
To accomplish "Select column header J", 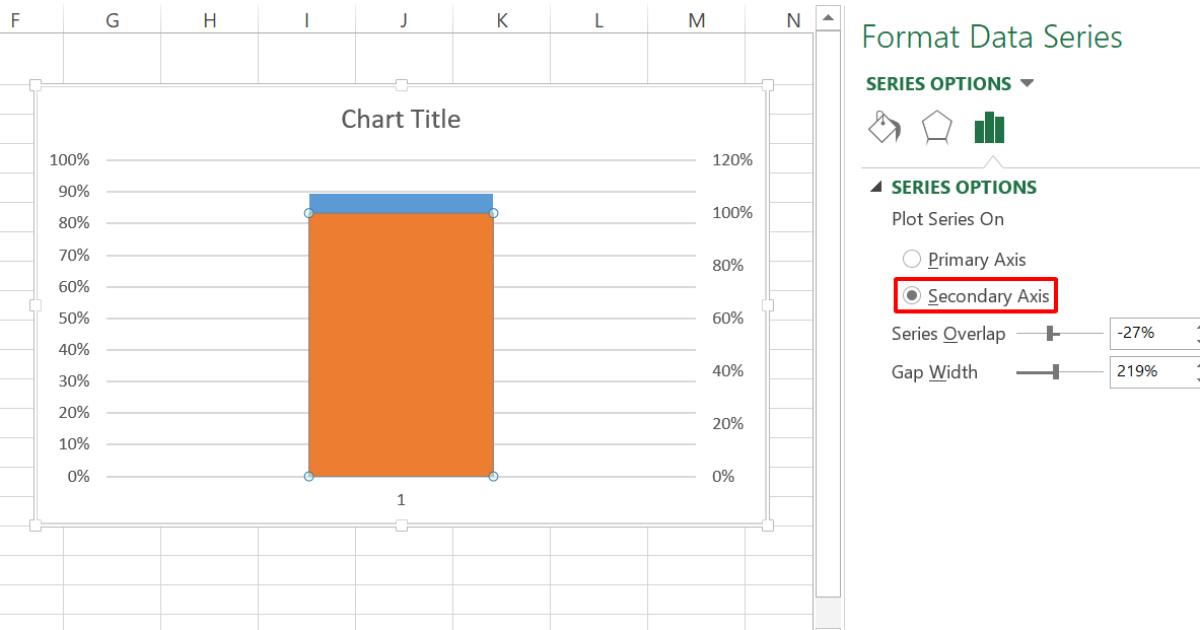I will 403,19.
